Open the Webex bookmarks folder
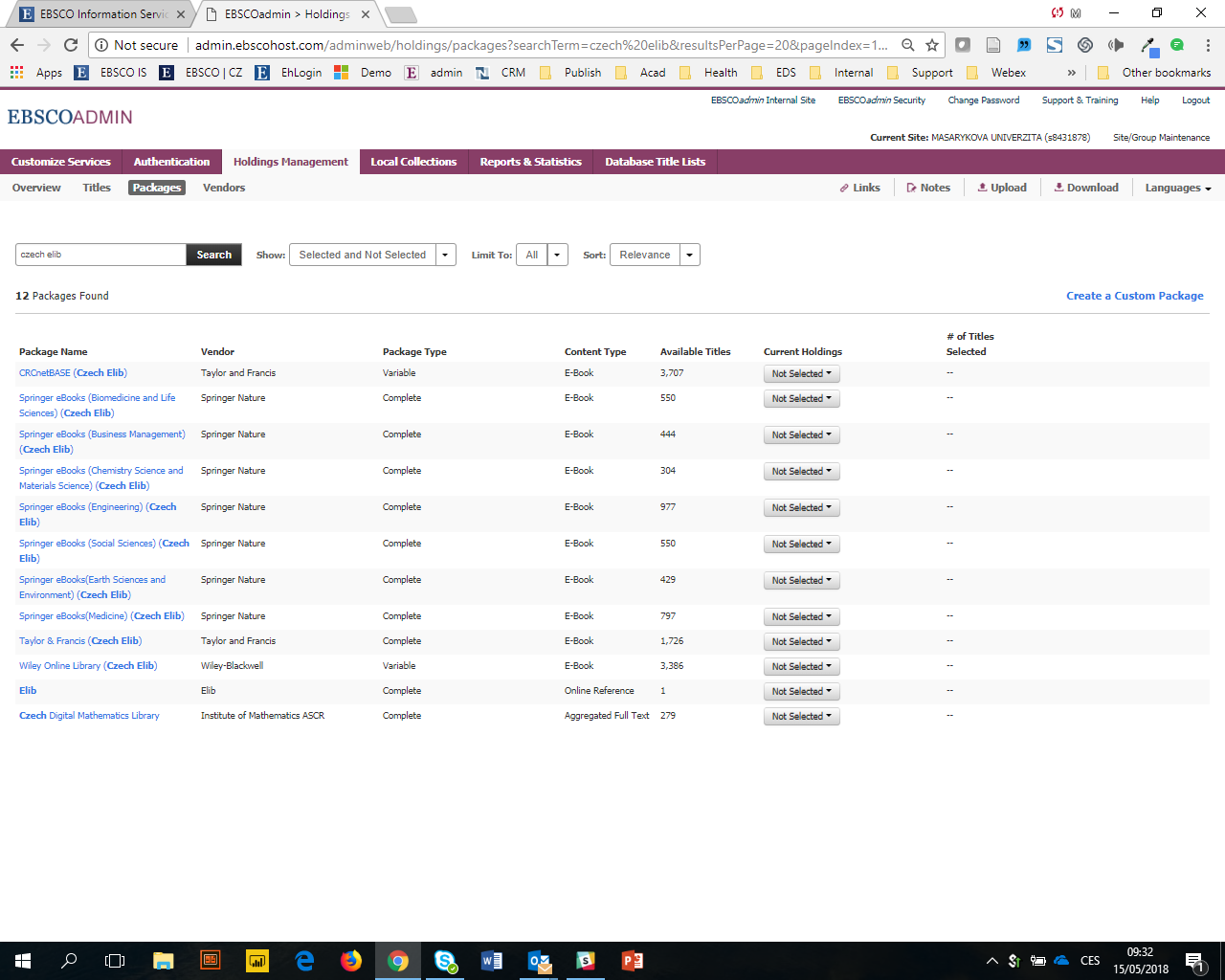The height and width of the screenshot is (980, 1225). 997,73
